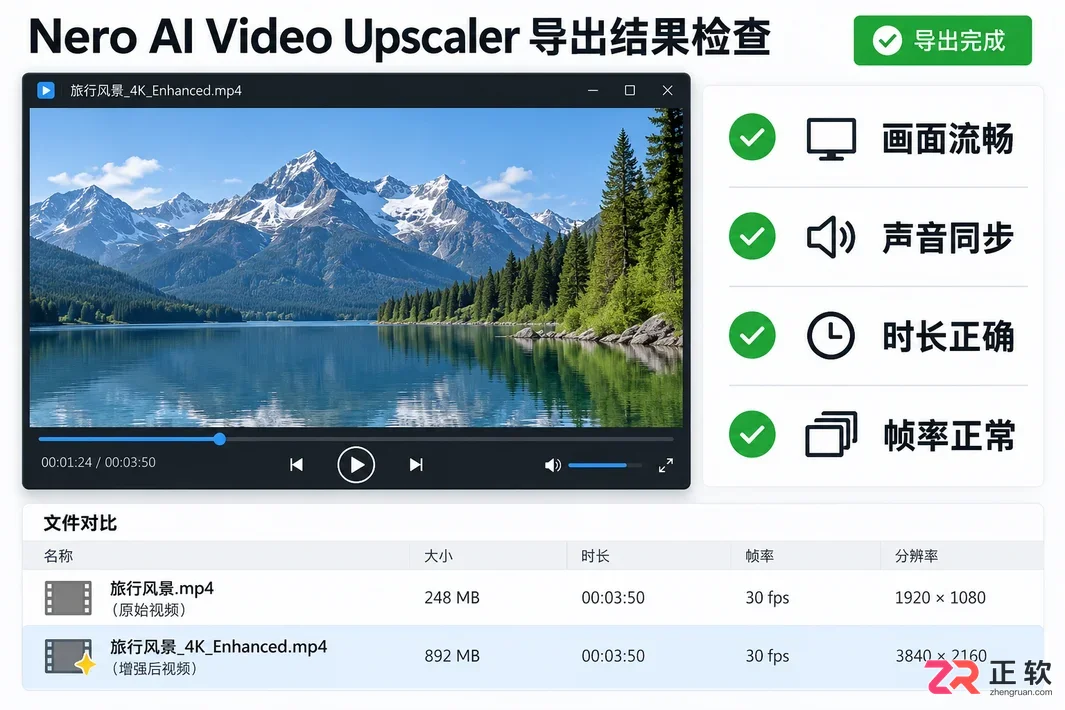Click the green 导出完成 button
1065x710 pixels.
pos(943,41)
